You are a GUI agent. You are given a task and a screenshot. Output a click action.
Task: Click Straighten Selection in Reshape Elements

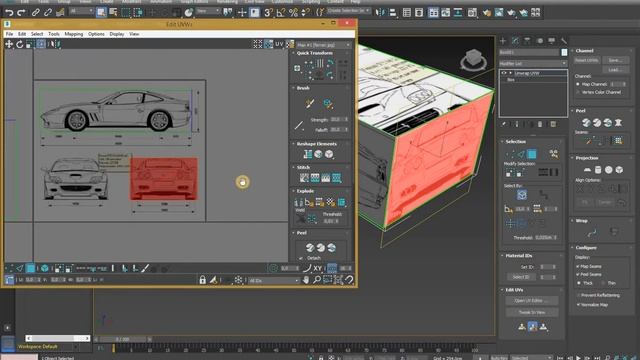coord(308,154)
